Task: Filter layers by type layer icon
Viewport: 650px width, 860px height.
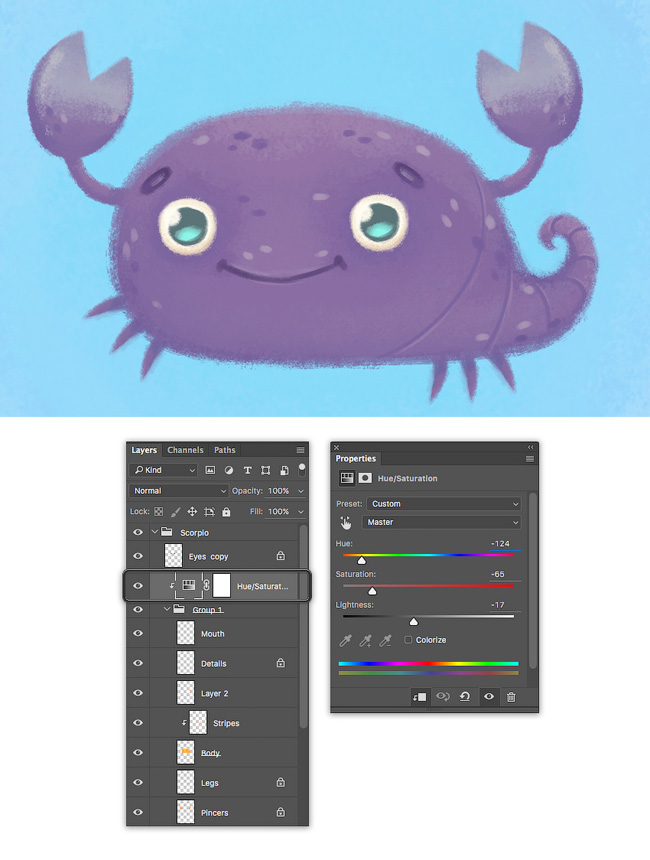Action: pos(247,470)
